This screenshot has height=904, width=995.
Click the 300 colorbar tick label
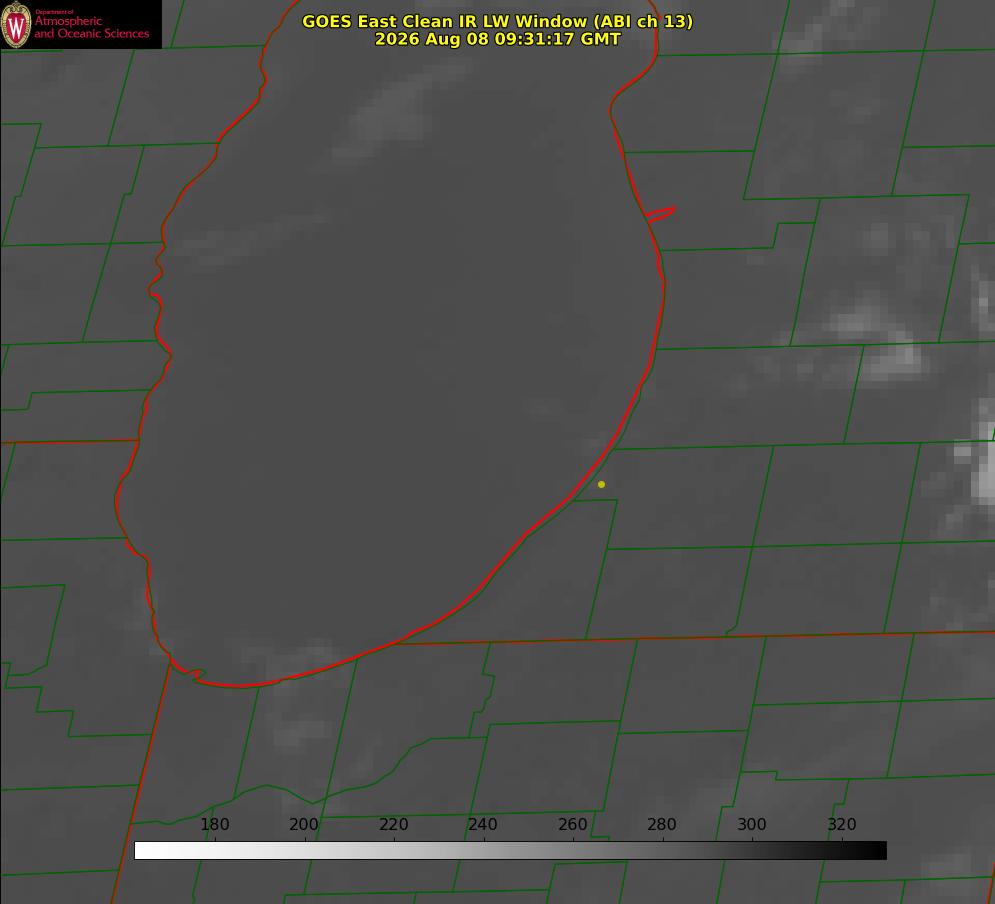tap(752, 825)
